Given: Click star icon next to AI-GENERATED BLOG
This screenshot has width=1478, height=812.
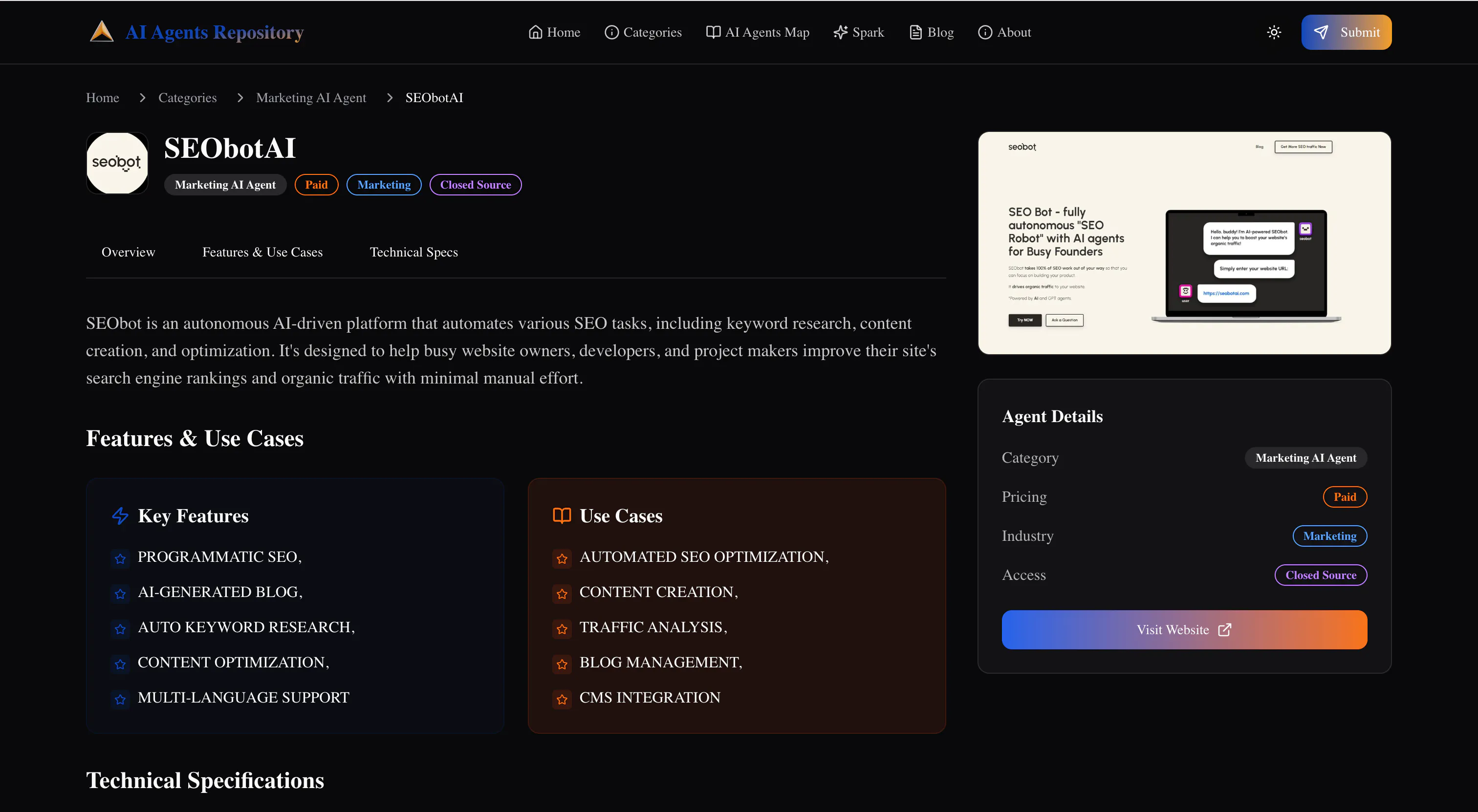Looking at the screenshot, I should [x=120, y=594].
